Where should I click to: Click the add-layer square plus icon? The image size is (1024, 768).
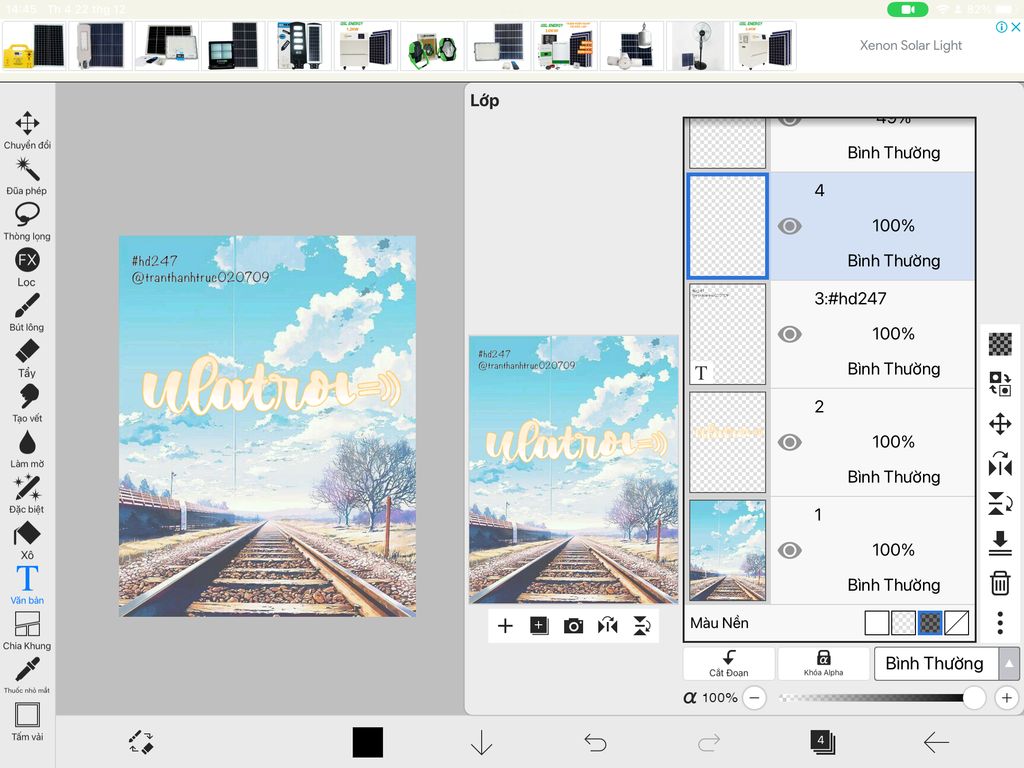click(539, 626)
